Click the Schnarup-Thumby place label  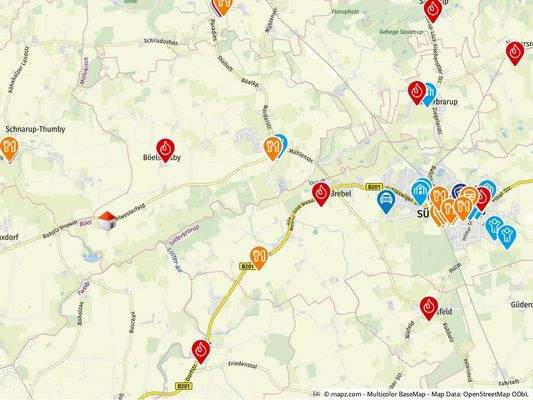pos(35,129)
